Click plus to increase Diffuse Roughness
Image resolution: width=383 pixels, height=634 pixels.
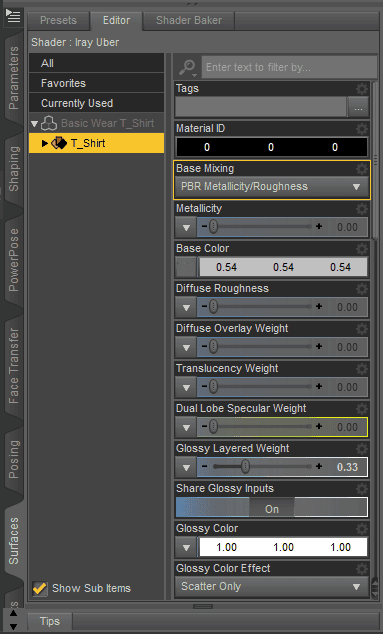pos(319,306)
